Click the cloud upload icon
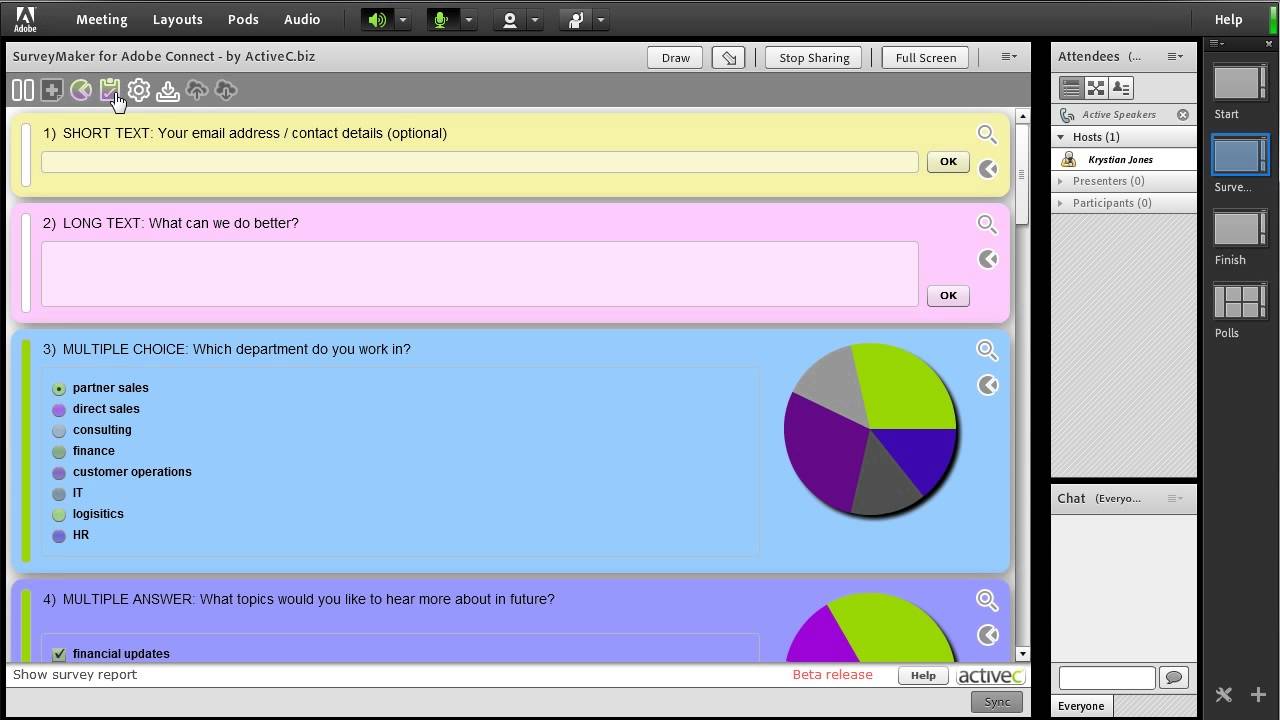The height and width of the screenshot is (720, 1280). tap(197, 91)
